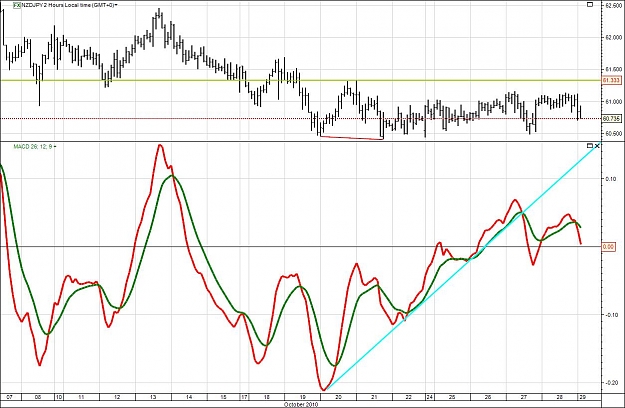Click the 0.10 MACD scale label
625x408 pixels.
point(611,179)
